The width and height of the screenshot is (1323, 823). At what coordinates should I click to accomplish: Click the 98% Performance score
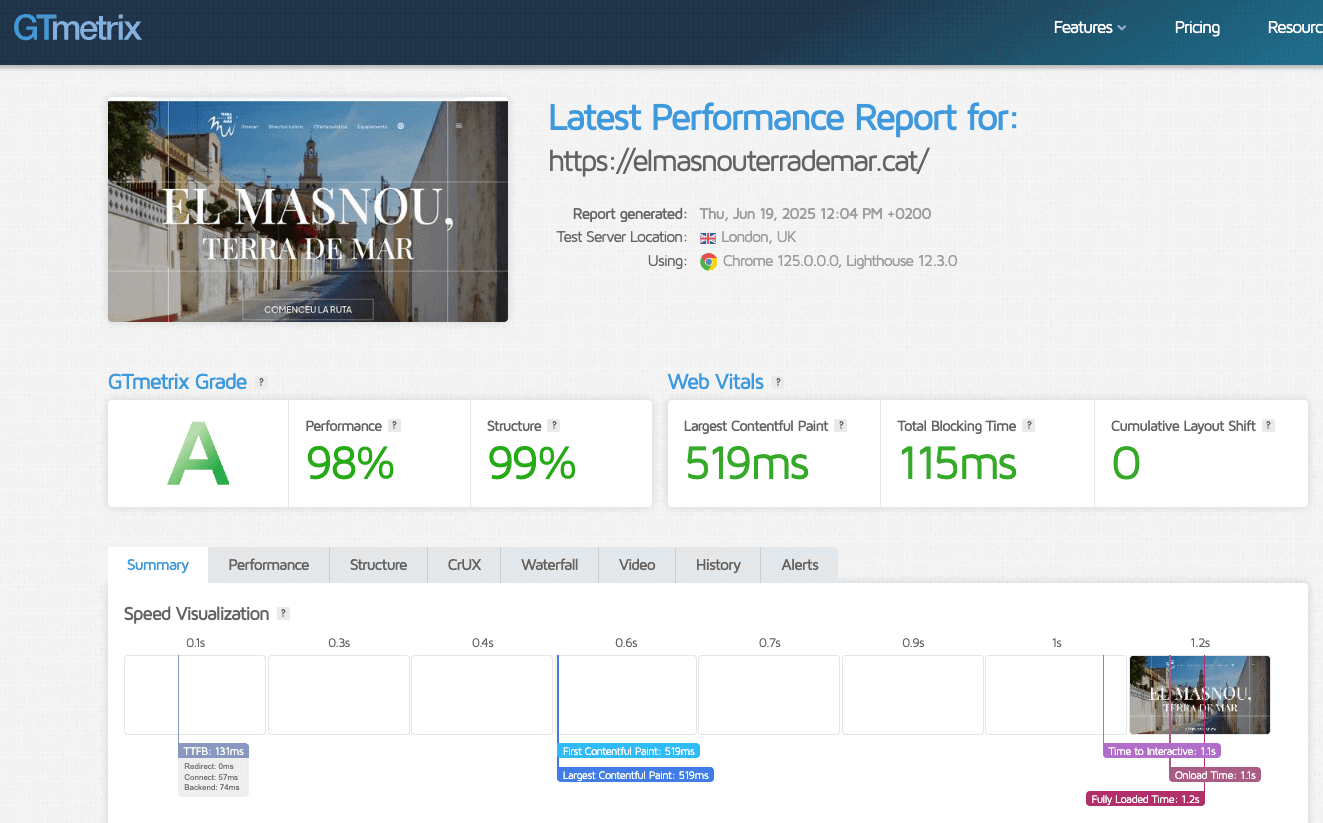tap(350, 464)
